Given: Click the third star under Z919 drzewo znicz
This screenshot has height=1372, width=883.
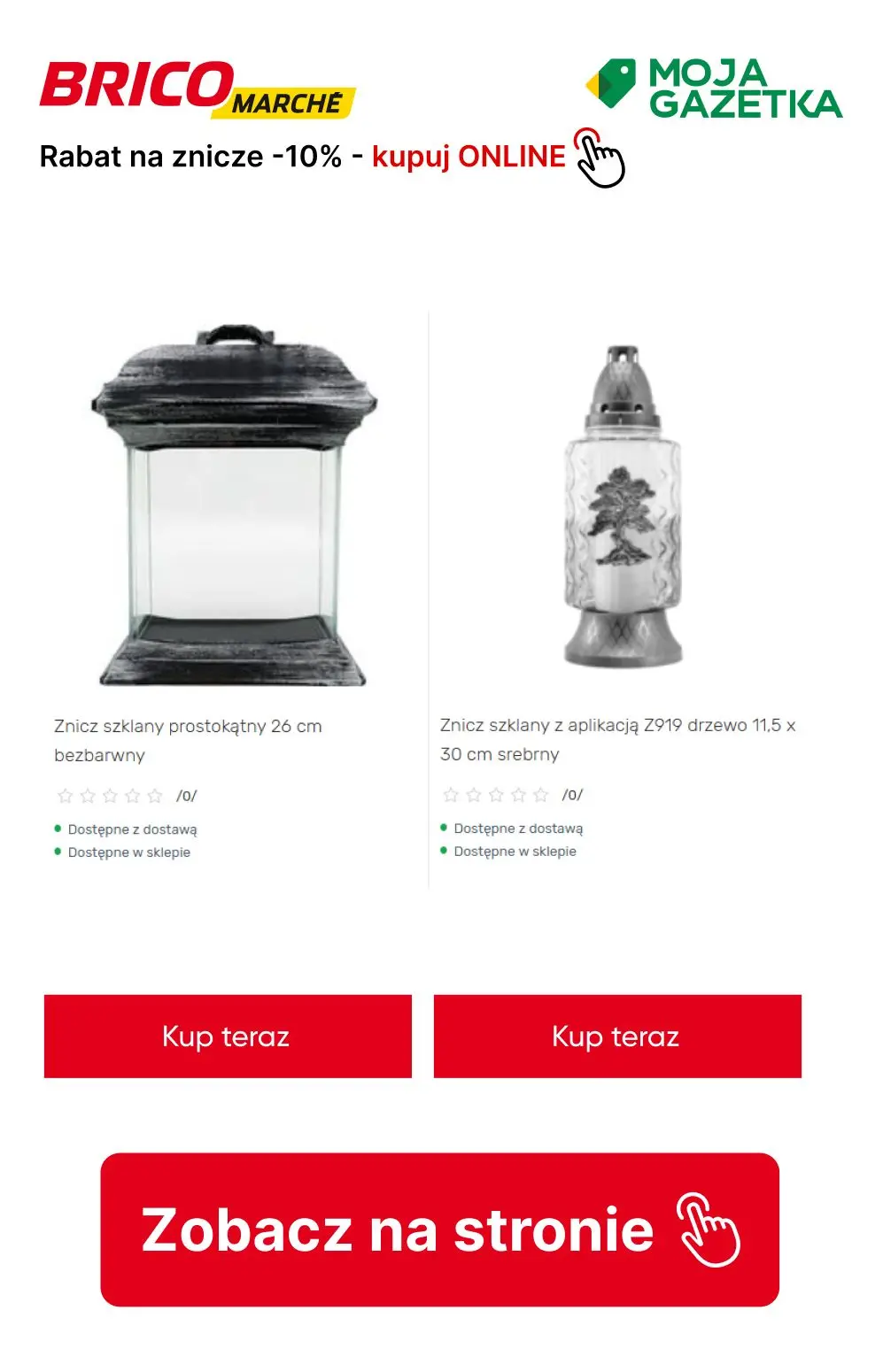Looking at the screenshot, I should pyautogui.click(x=496, y=795).
